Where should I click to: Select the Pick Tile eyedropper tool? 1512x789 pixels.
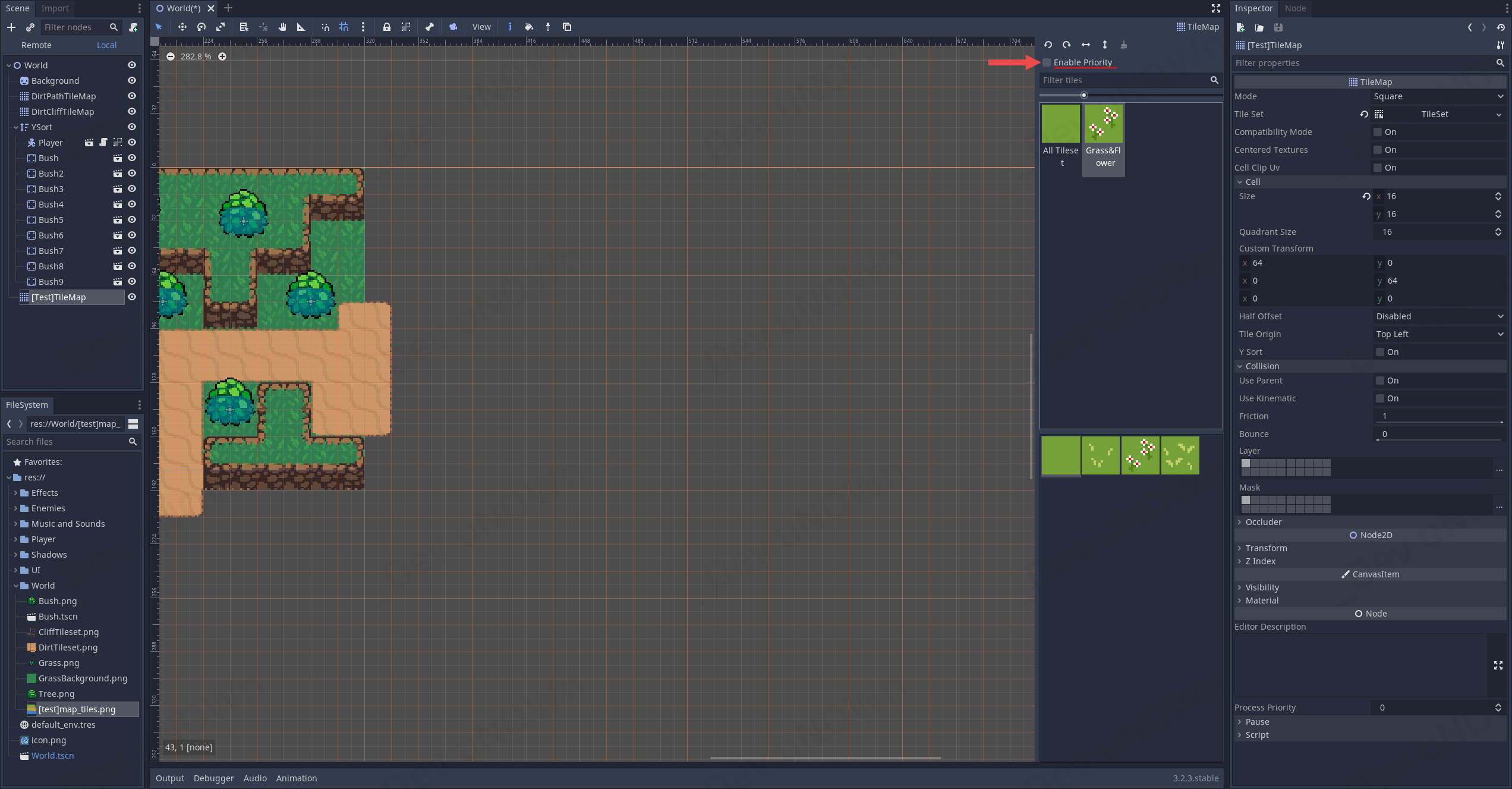548,27
